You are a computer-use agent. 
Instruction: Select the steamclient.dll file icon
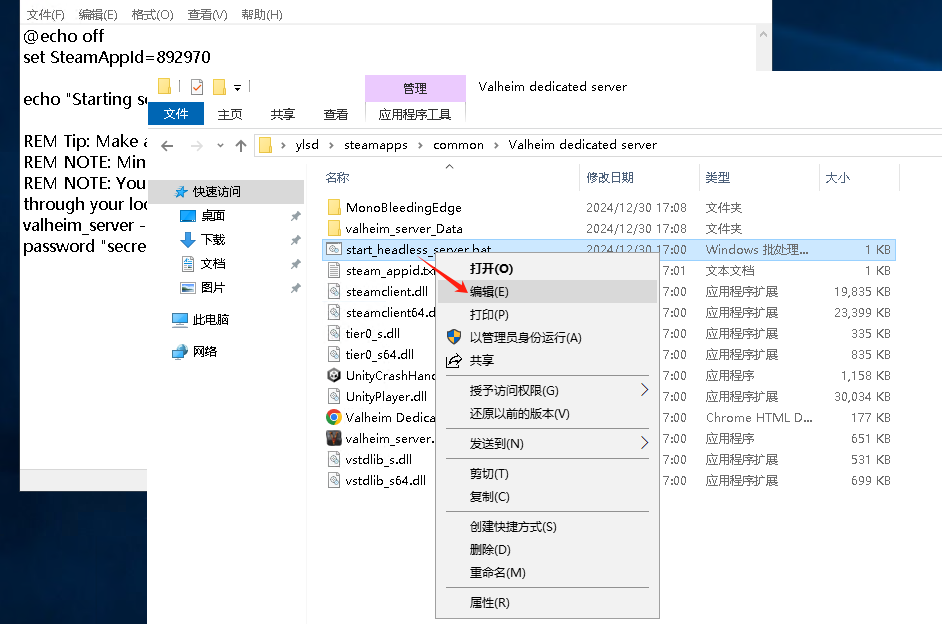[334, 291]
